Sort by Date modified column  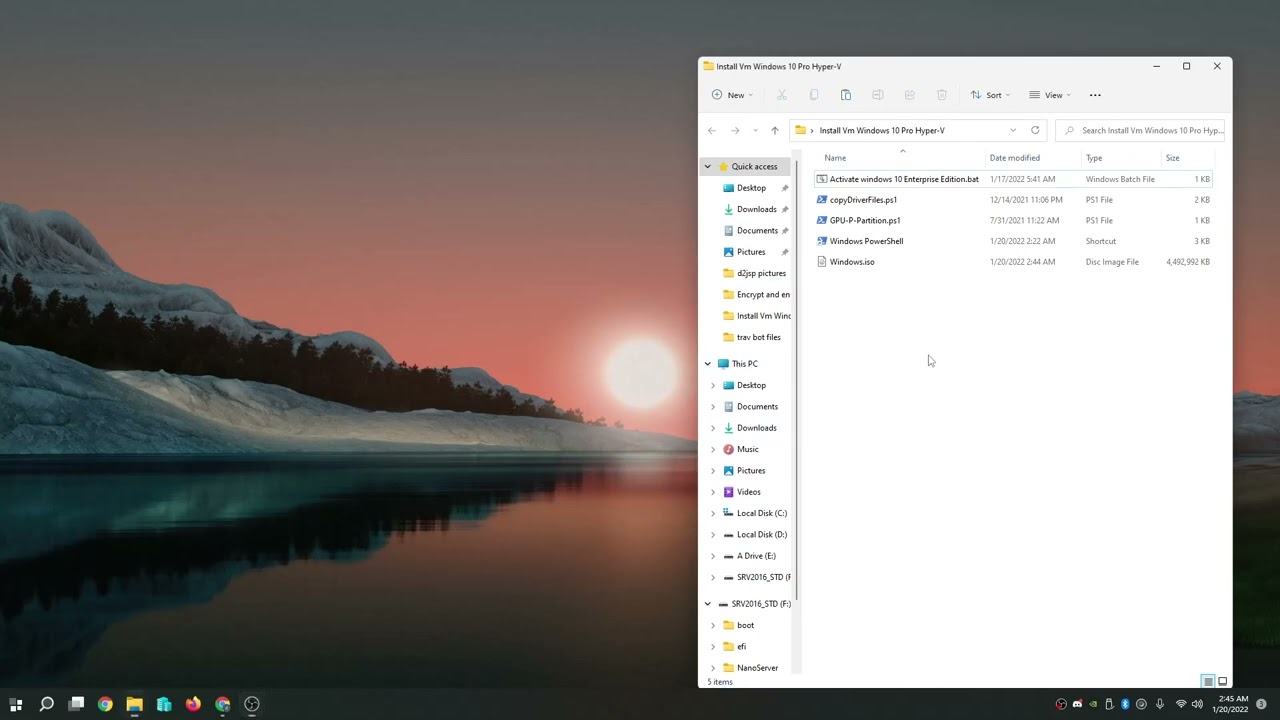coord(1014,158)
